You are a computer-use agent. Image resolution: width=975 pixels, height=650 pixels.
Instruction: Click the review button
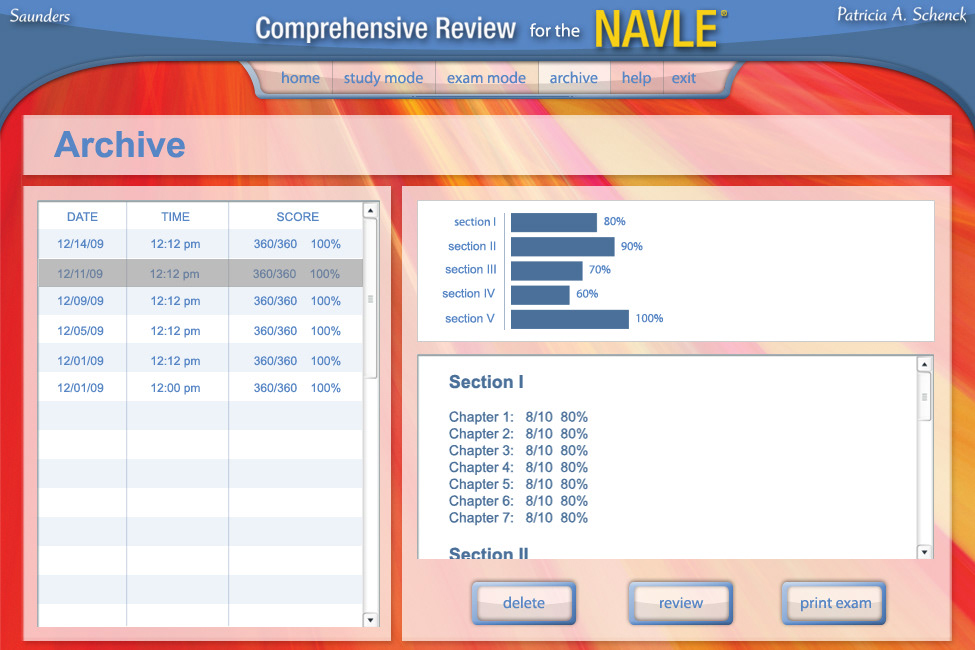click(x=681, y=603)
